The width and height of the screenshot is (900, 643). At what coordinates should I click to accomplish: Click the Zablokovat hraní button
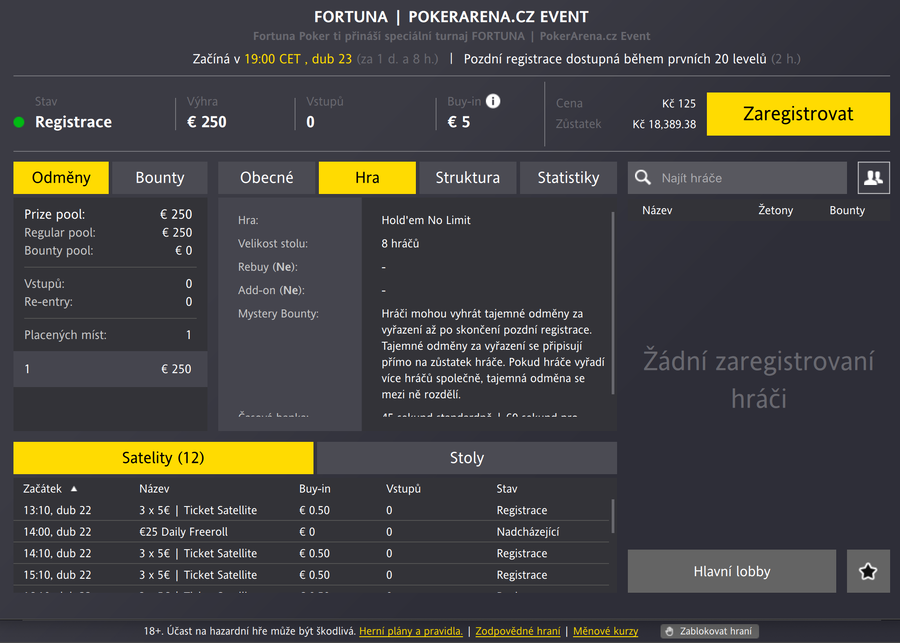tap(709, 632)
